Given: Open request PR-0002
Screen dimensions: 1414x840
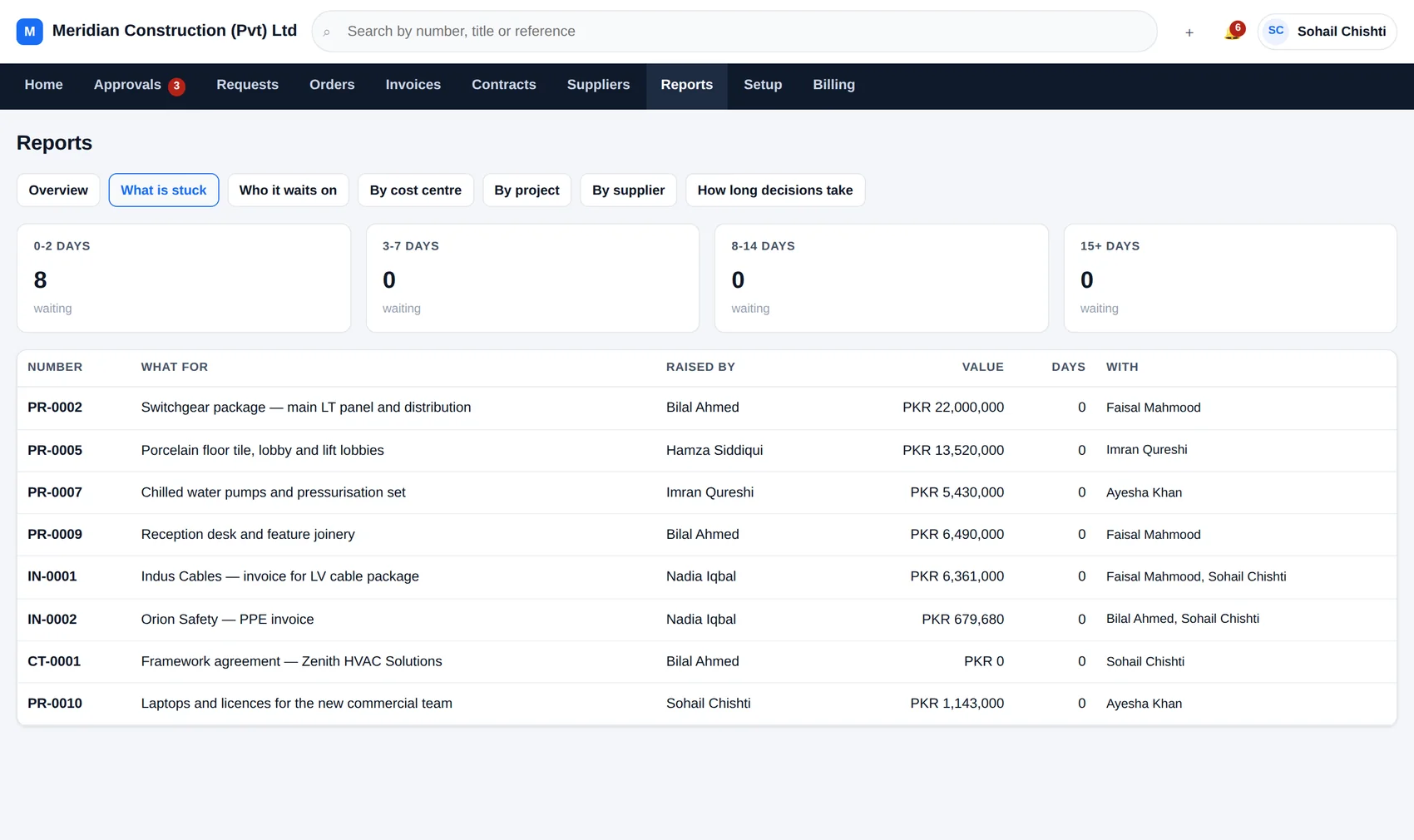Looking at the screenshot, I should pos(707,408).
